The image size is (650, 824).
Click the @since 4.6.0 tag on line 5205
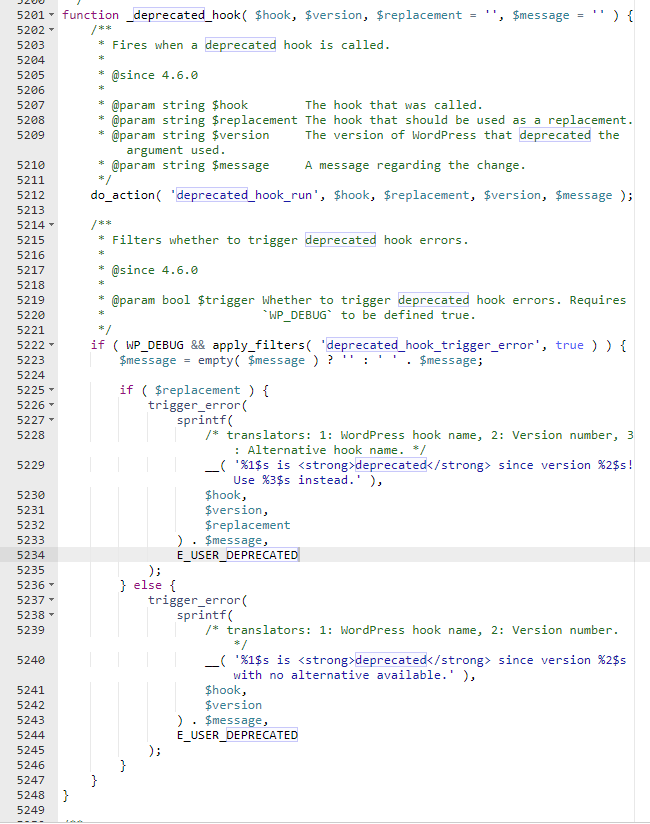click(x=154, y=76)
